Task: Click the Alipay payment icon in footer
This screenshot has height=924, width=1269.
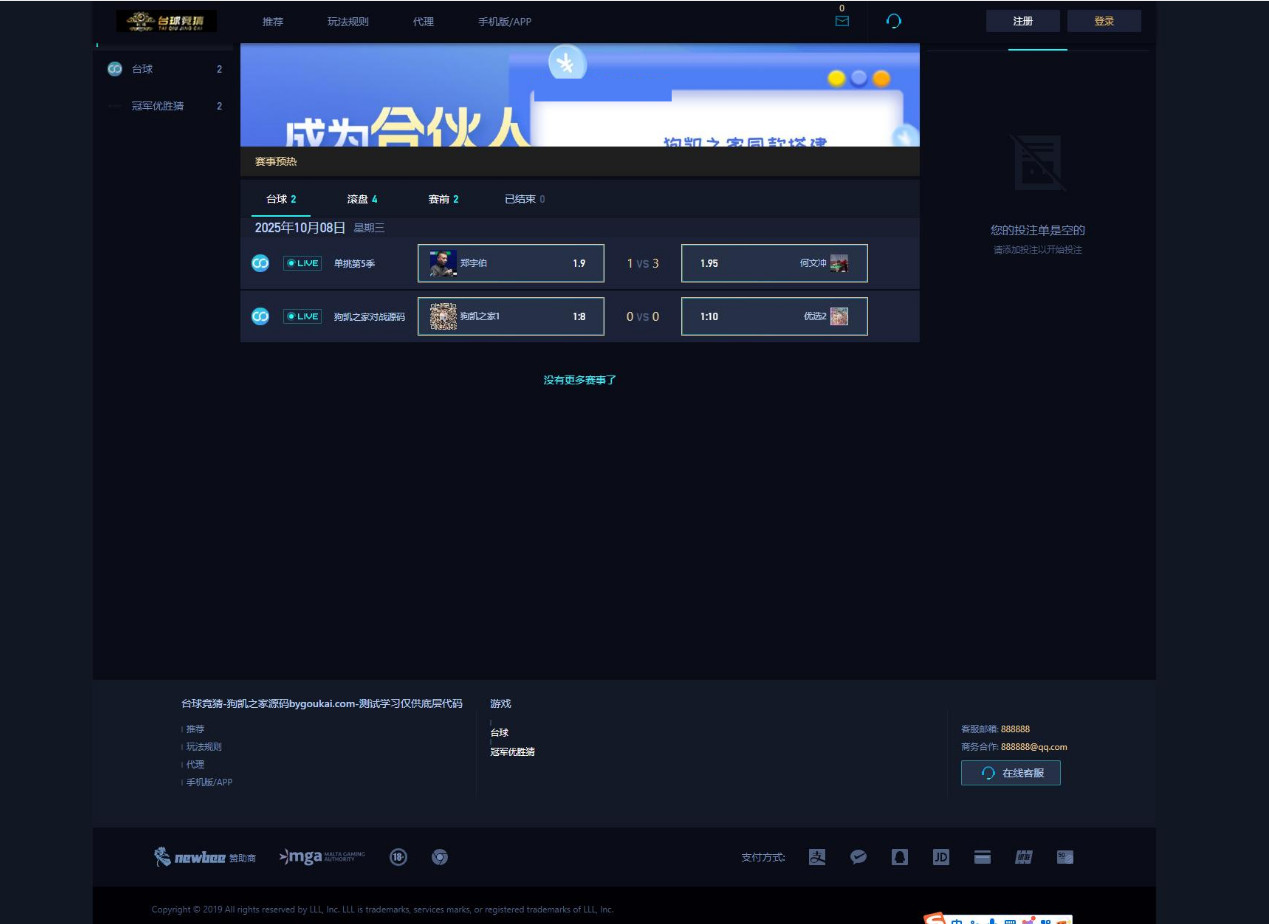Action: pyautogui.click(x=817, y=857)
